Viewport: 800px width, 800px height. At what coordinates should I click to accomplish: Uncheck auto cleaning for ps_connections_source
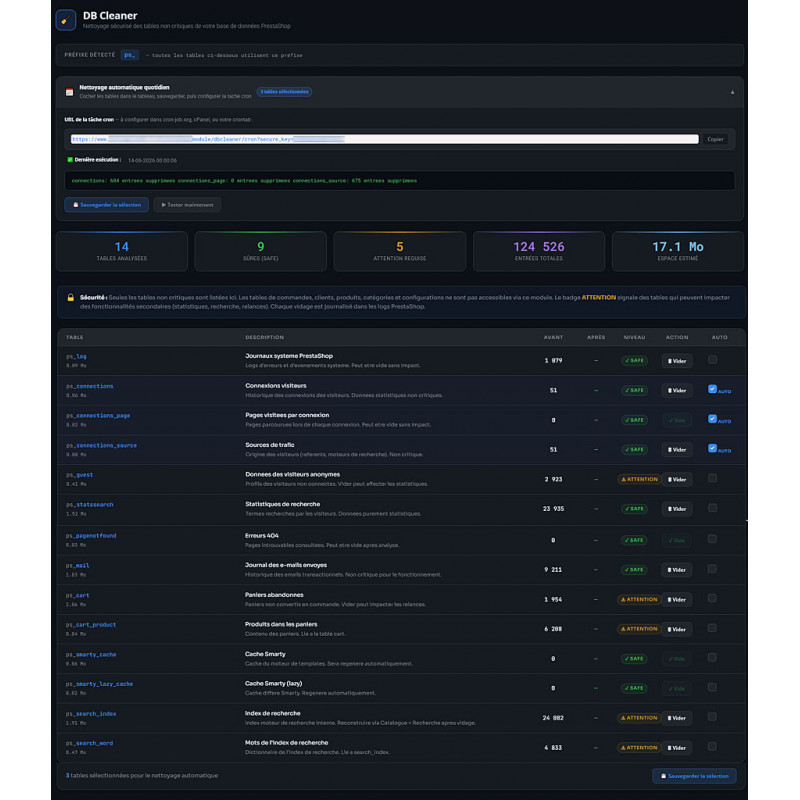click(x=712, y=448)
